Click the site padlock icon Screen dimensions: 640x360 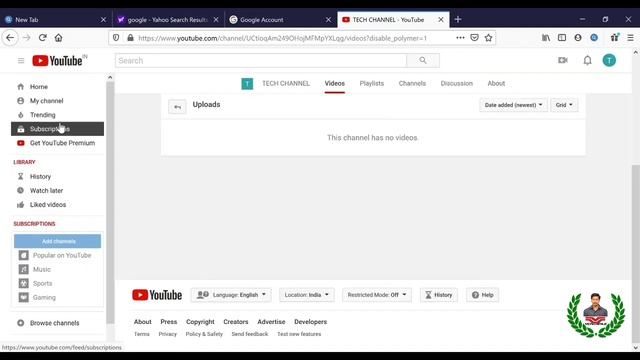130,38
